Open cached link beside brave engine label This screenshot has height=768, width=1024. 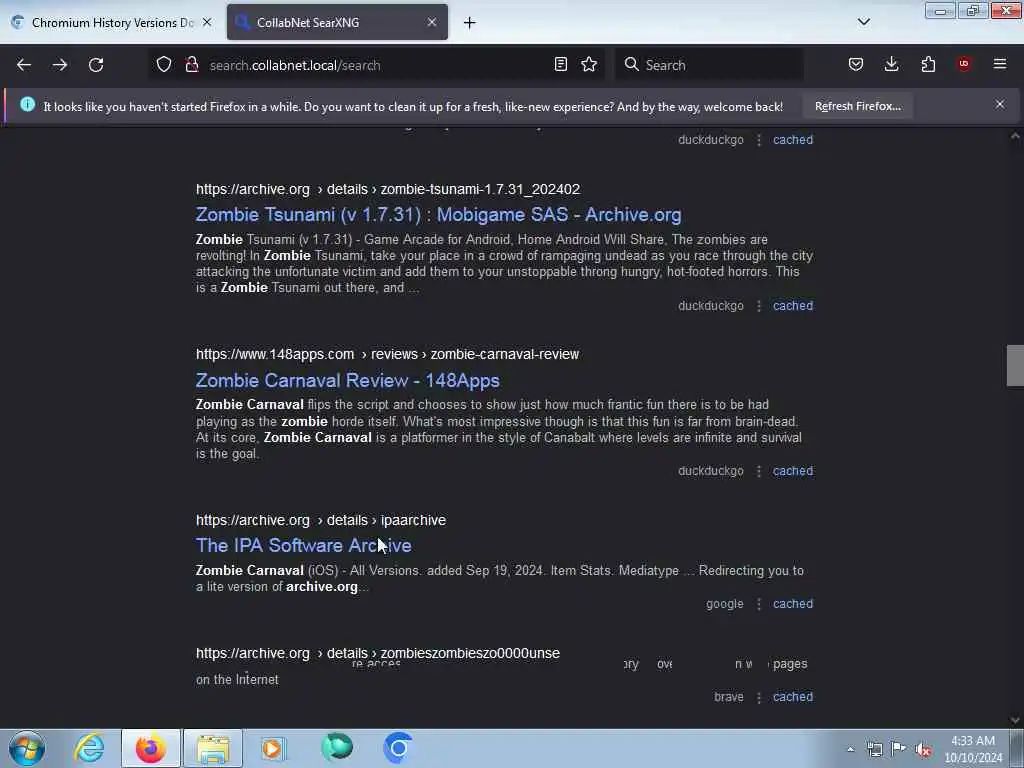[793, 697]
